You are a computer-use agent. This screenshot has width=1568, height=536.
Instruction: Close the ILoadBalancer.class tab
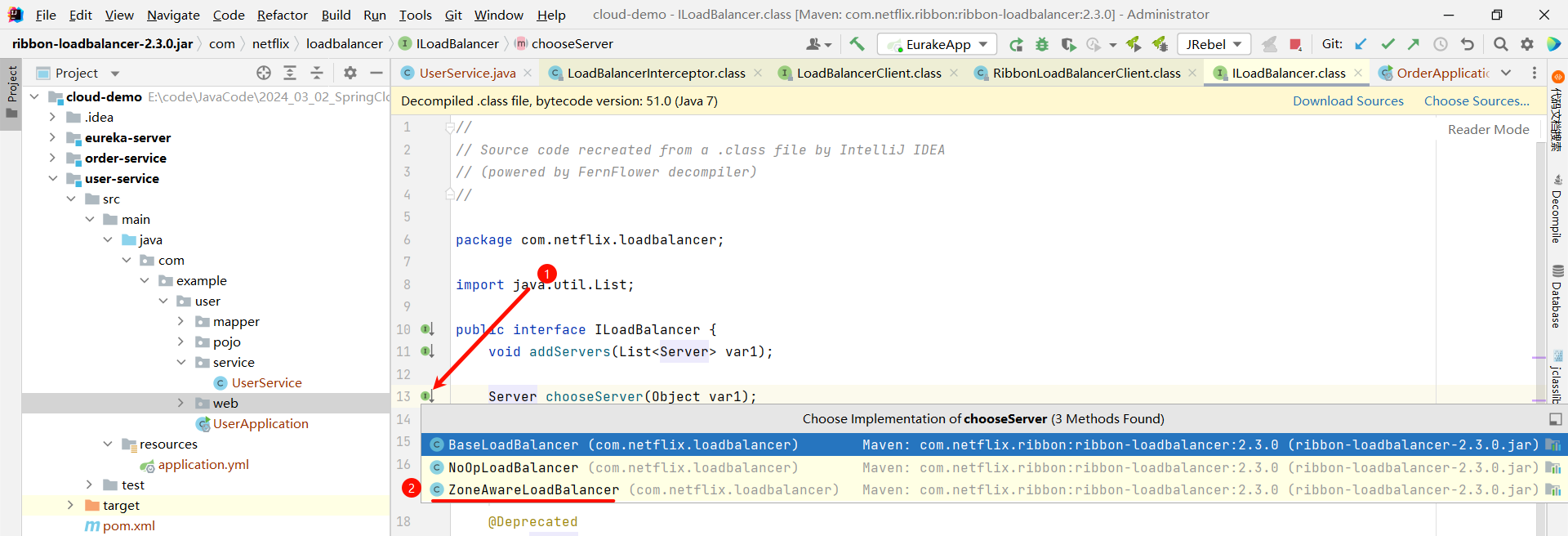(1358, 73)
